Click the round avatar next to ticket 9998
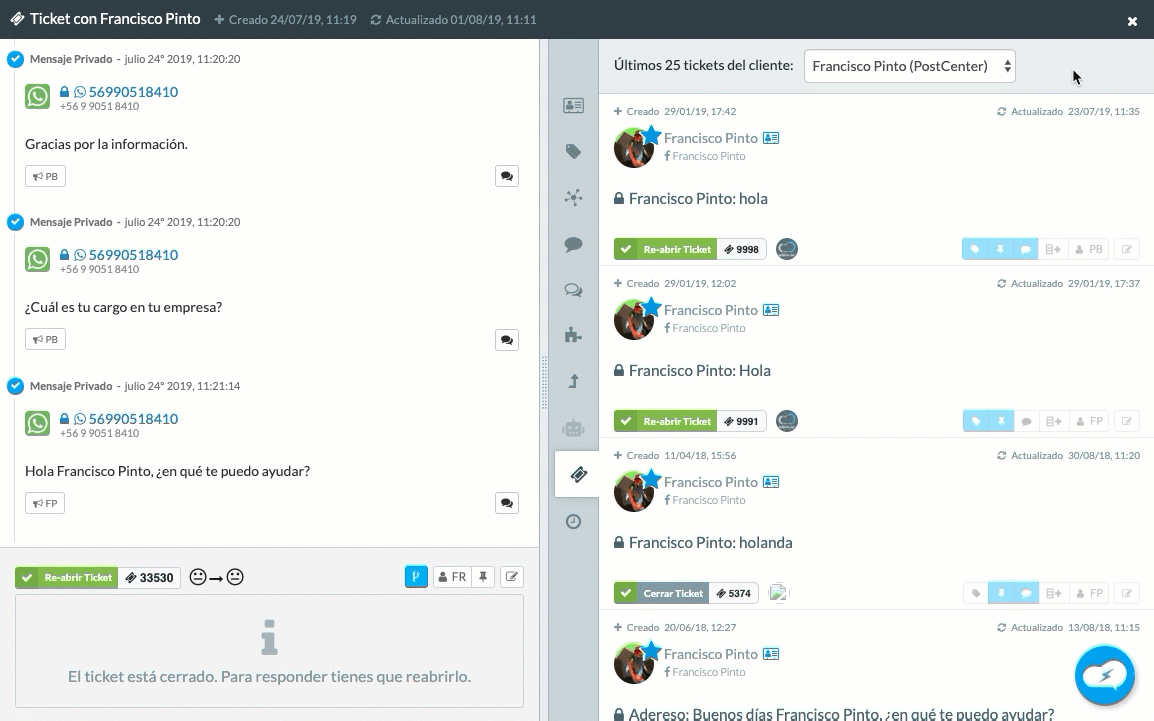1154x721 pixels. [787, 249]
